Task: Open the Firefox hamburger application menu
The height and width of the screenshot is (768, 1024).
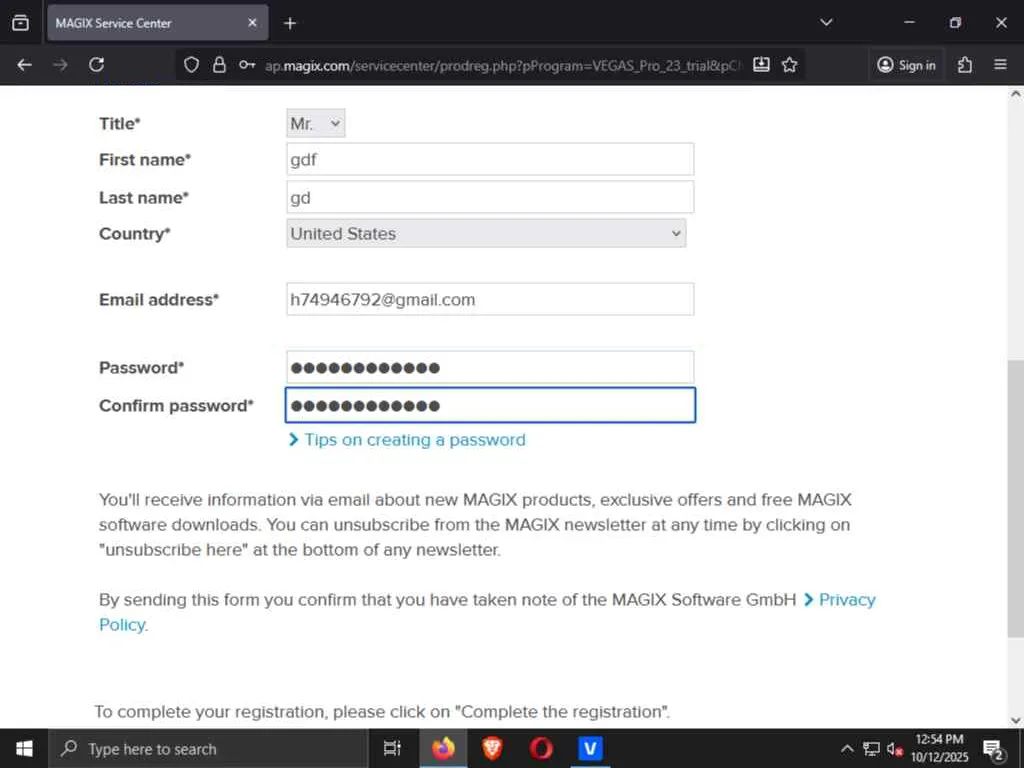Action: coord(1000,65)
